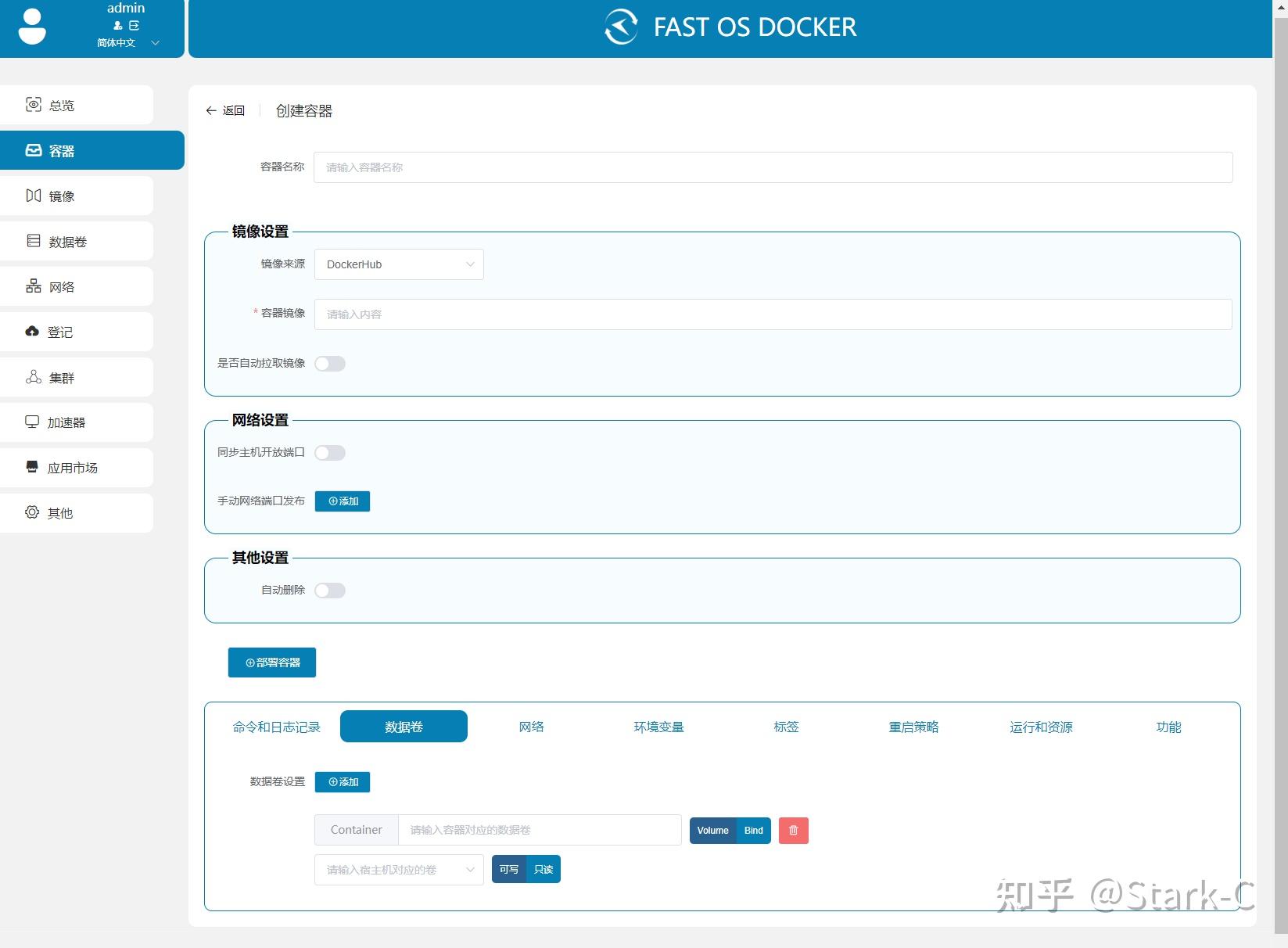The image size is (1288, 948).
Task: Open the DockerHub image source dropdown
Action: tap(398, 264)
